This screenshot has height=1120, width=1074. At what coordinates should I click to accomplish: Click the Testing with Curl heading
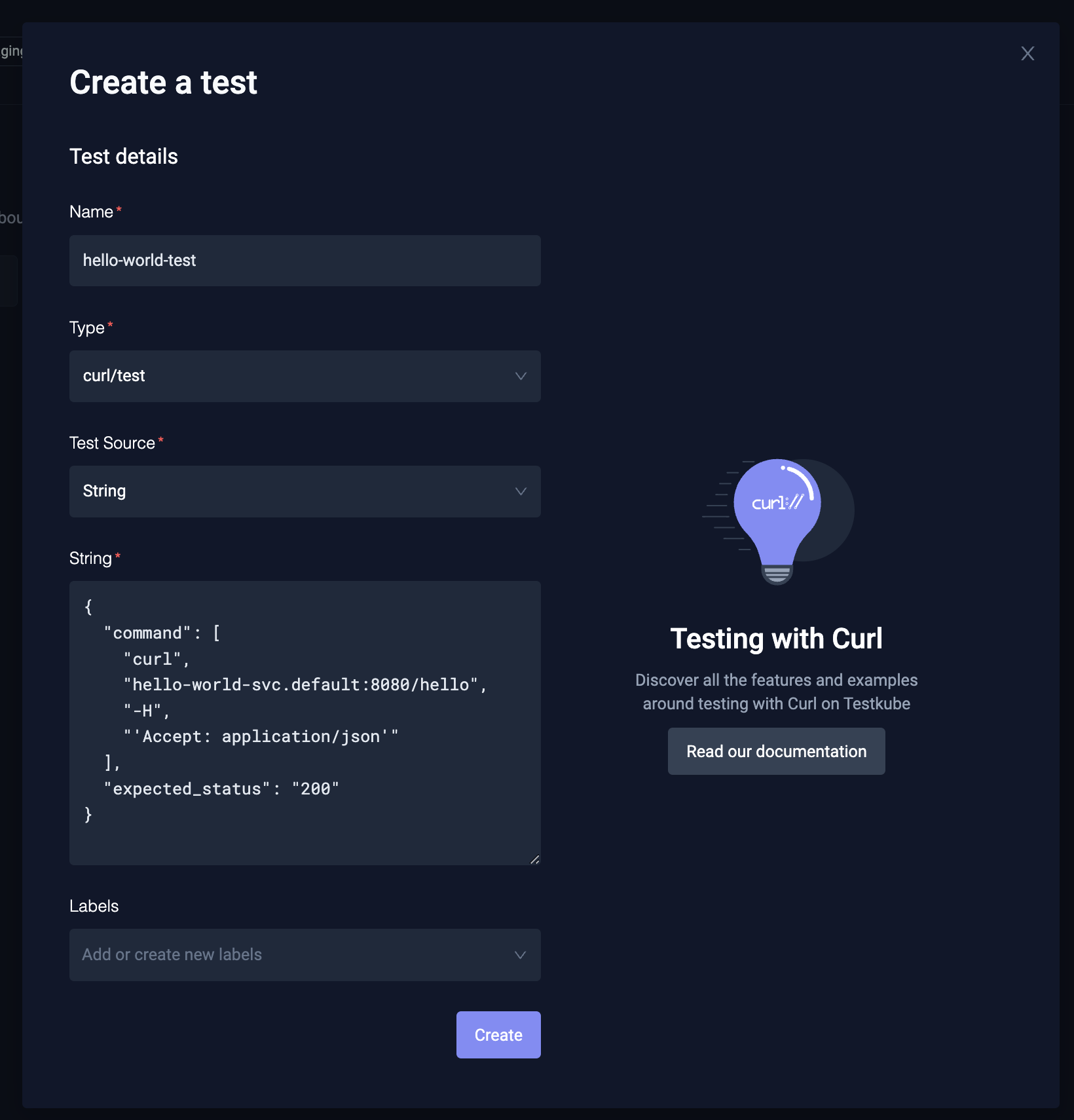pyautogui.click(x=777, y=639)
